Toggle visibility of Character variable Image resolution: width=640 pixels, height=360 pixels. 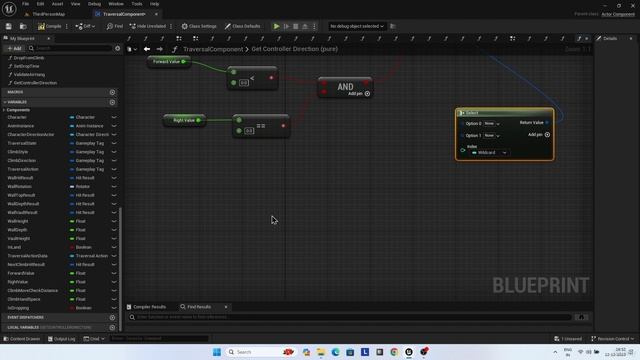coord(114,117)
